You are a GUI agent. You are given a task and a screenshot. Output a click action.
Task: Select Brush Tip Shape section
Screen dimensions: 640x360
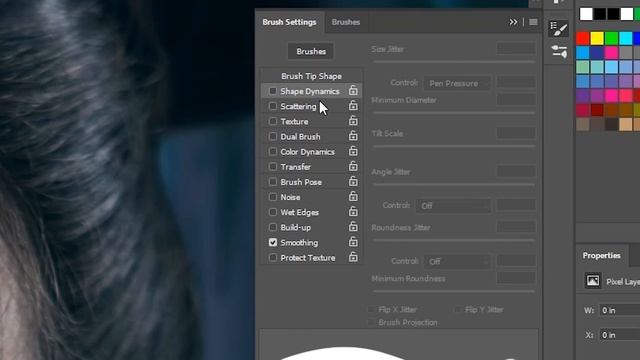311,76
